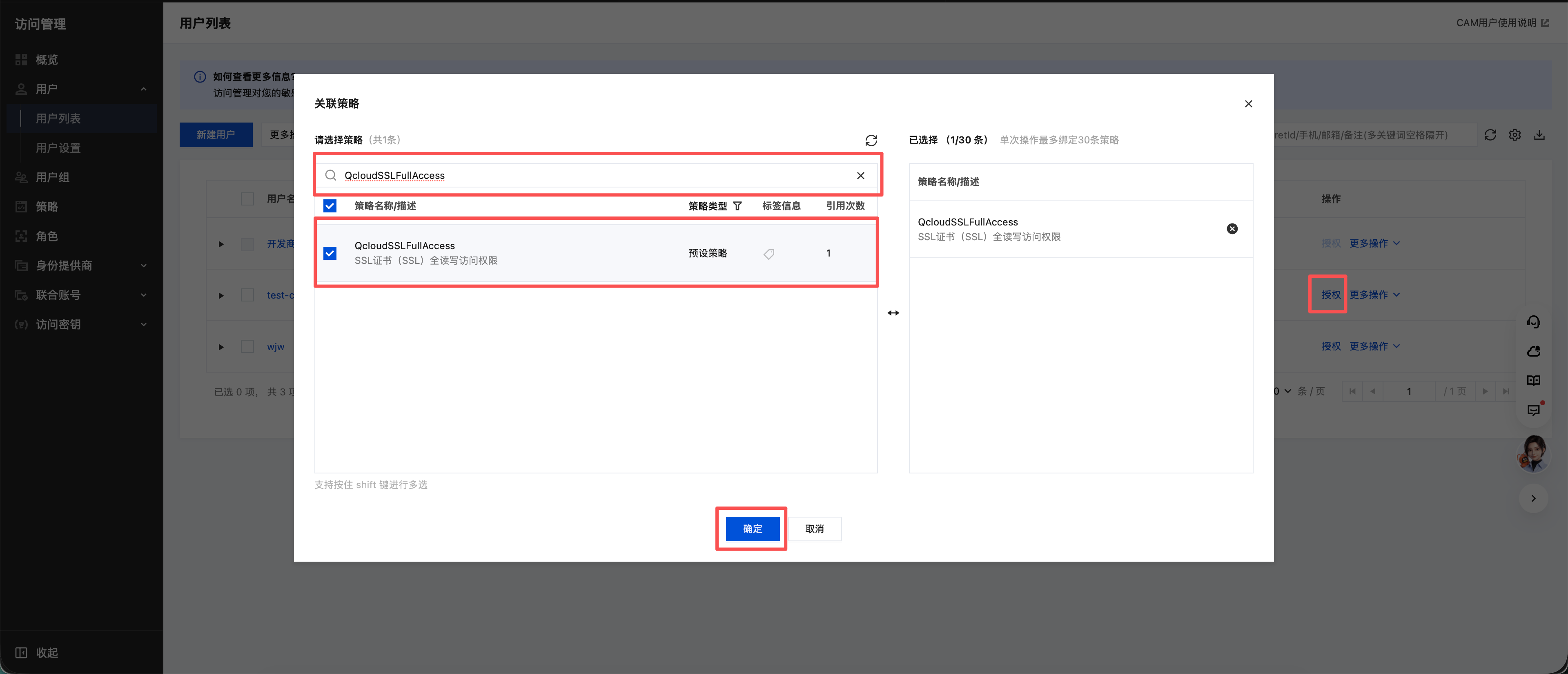The image size is (1568, 674).
Task: Open the documentation book icon
Action: 1533,381
